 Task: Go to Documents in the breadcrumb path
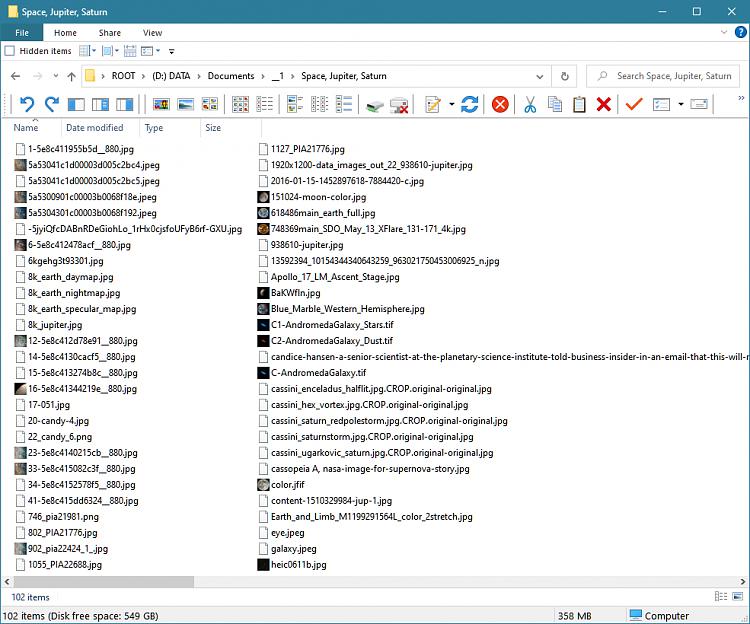(231, 76)
